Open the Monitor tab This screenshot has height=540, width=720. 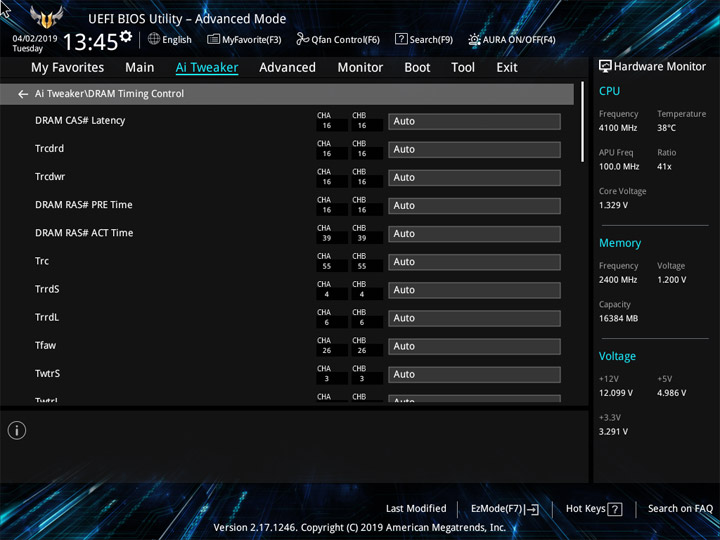[360, 68]
